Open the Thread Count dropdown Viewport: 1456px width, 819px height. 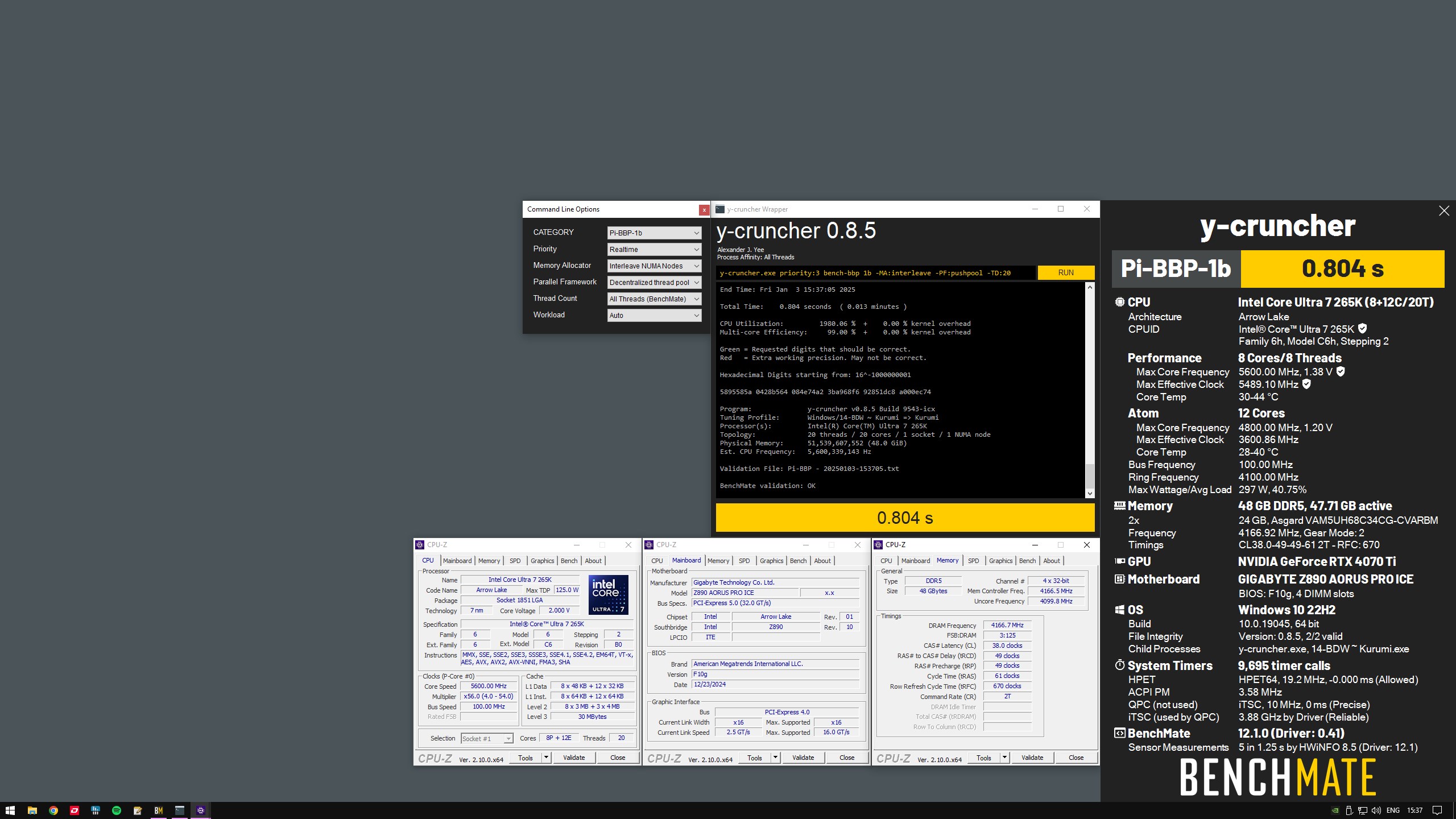[654, 299]
